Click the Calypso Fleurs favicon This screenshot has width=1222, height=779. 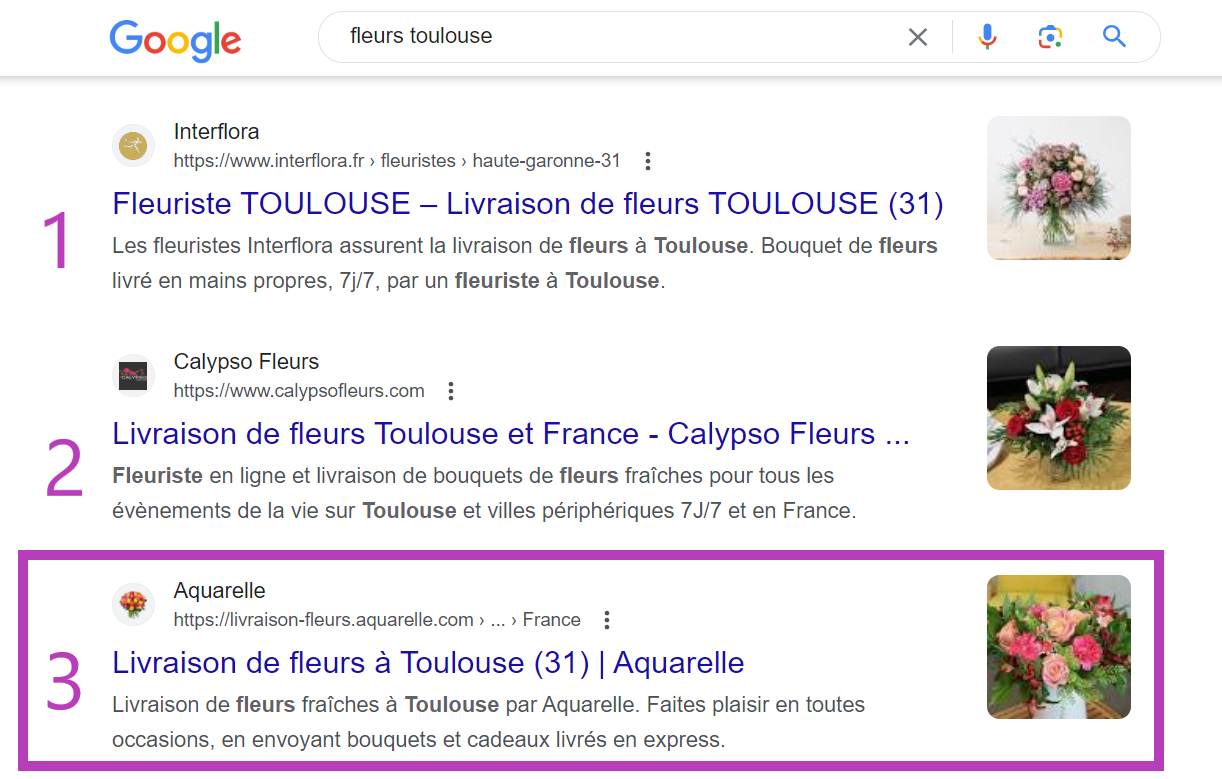(133, 376)
